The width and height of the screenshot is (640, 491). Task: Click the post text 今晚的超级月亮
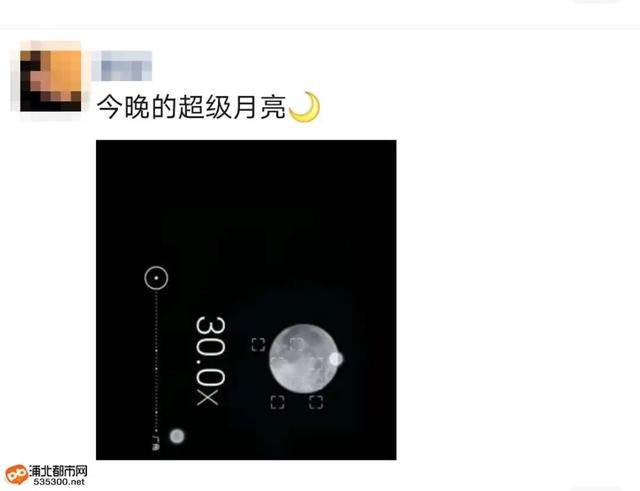tap(191, 107)
